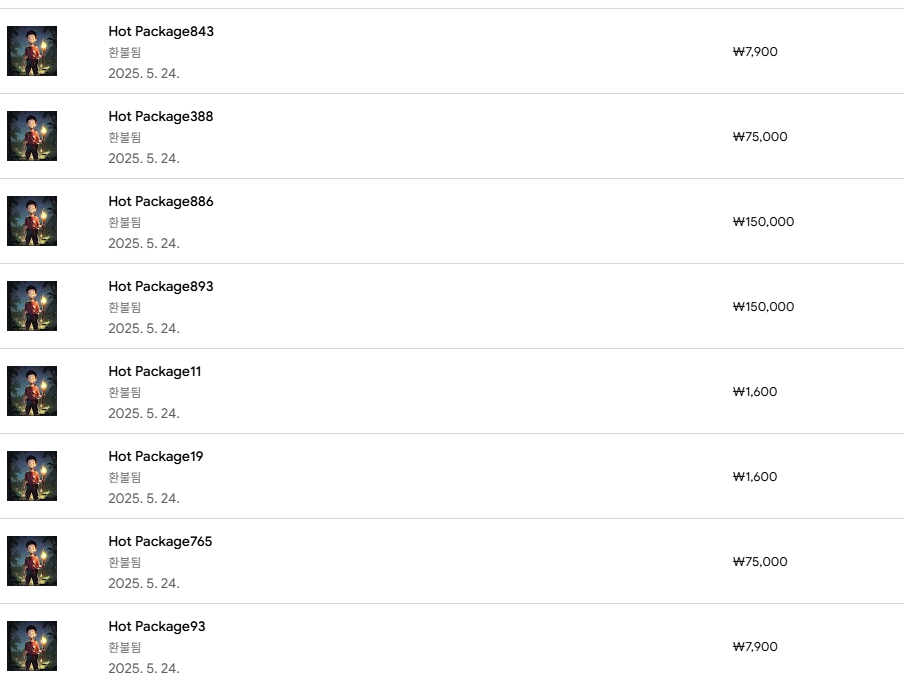Screen dimensions: 904x687
Task: Open the Hot Package93 app icon
Action: [32, 646]
